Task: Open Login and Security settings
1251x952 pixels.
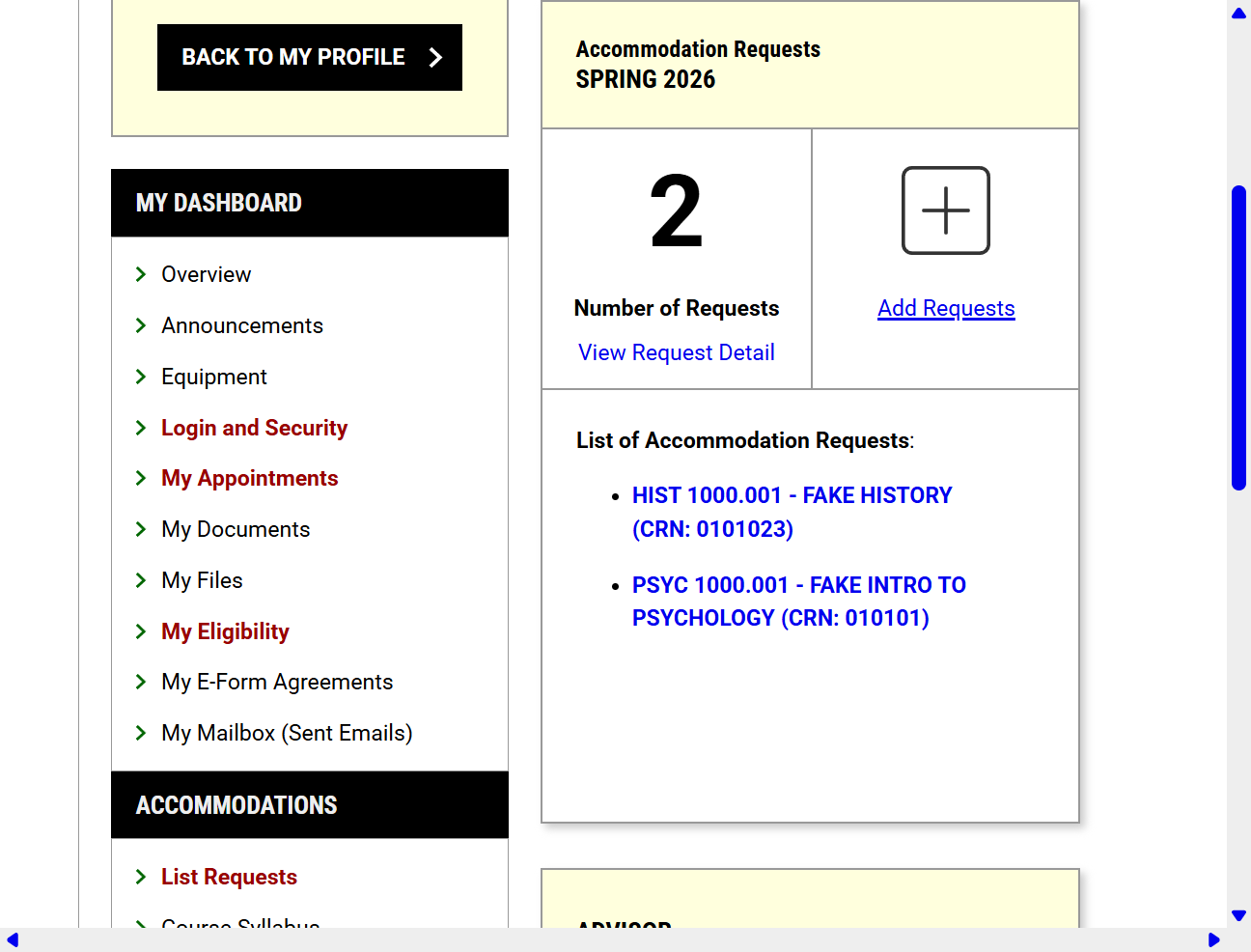Action: coord(254,428)
